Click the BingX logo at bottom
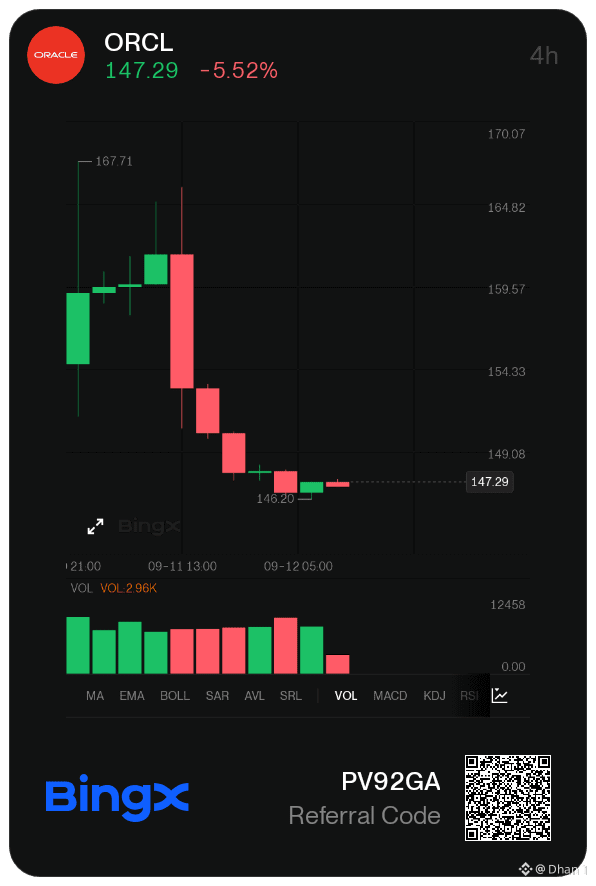The height and width of the screenshot is (886, 596). (117, 797)
